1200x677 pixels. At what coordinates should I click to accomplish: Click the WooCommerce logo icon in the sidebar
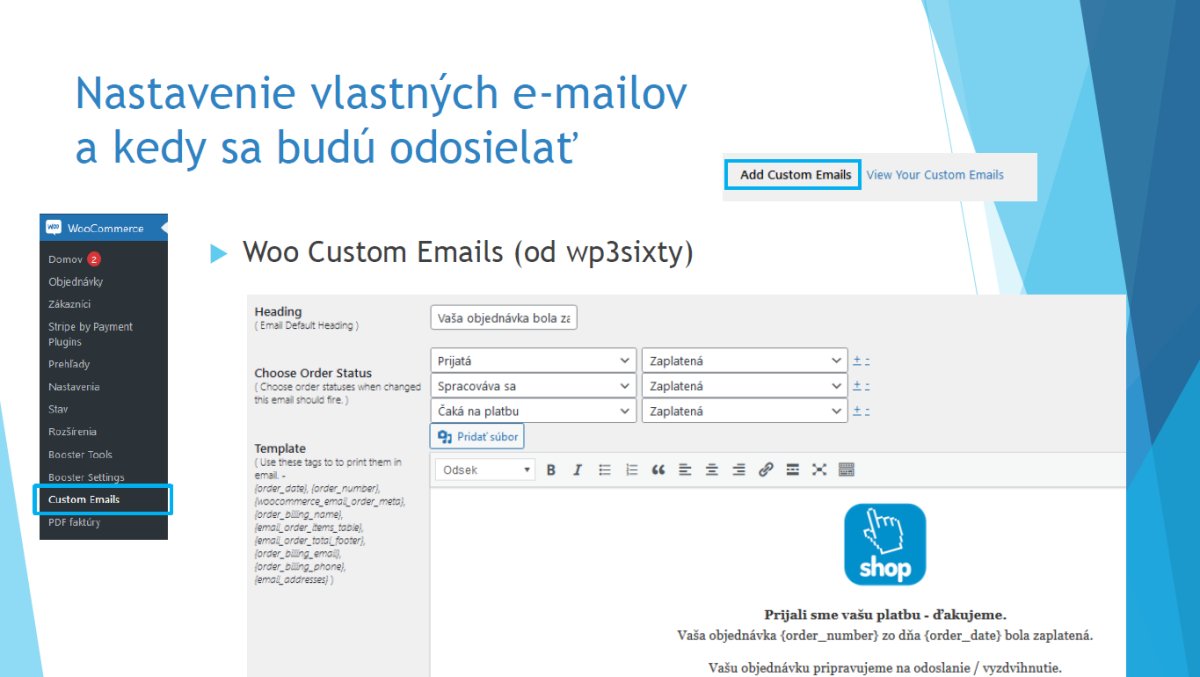(x=54, y=228)
